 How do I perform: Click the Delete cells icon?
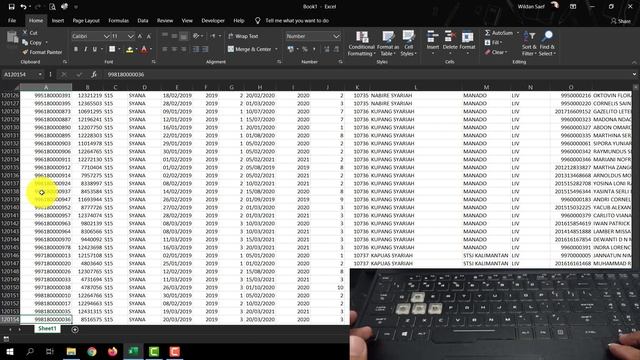449,37
